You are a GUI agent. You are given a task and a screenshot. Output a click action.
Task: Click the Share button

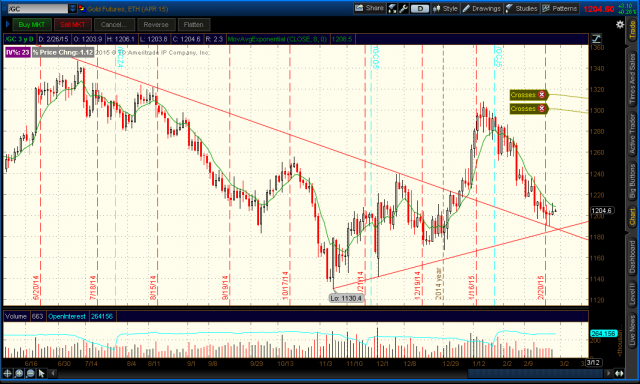(x=369, y=8)
